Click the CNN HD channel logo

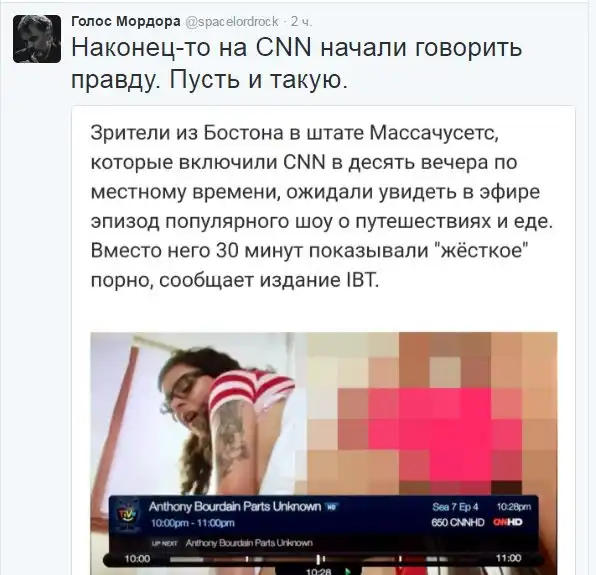click(x=508, y=522)
